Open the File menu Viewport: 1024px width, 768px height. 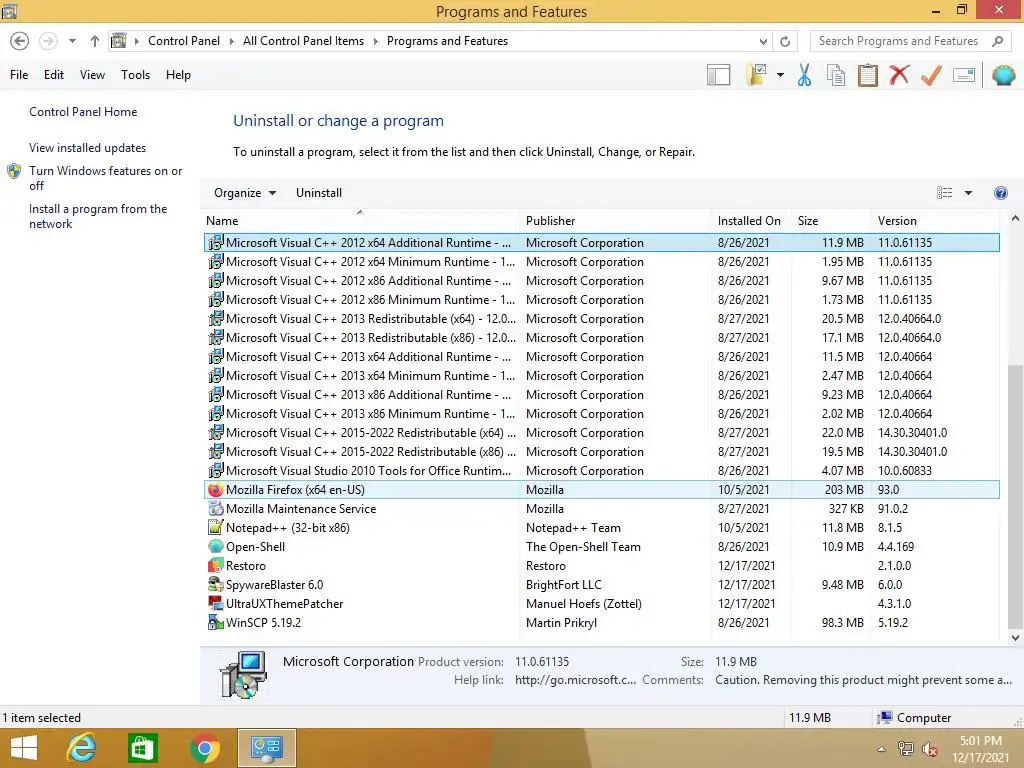coord(19,75)
